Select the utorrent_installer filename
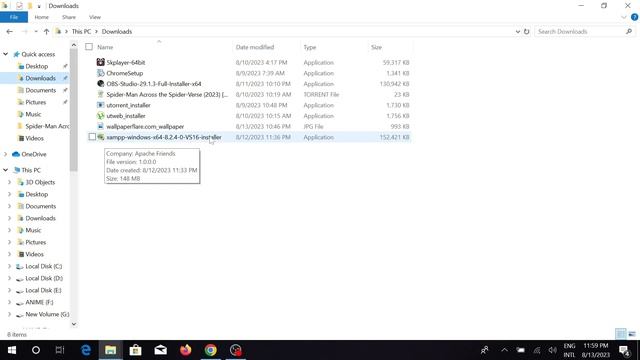Screen dimensions: 640x360 click(129, 105)
